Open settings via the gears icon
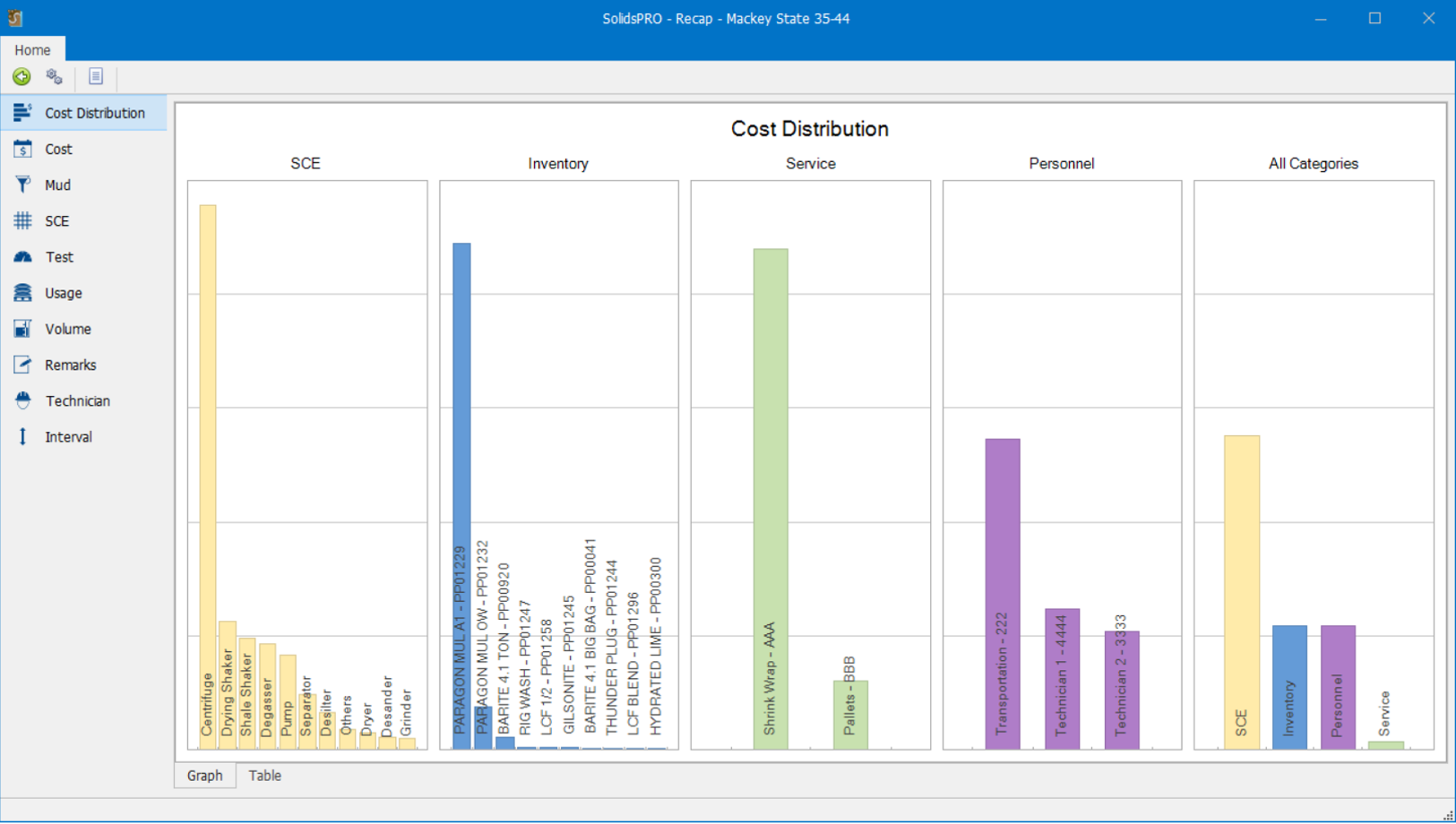Viewport: 1456px width, 824px height. coord(55,77)
